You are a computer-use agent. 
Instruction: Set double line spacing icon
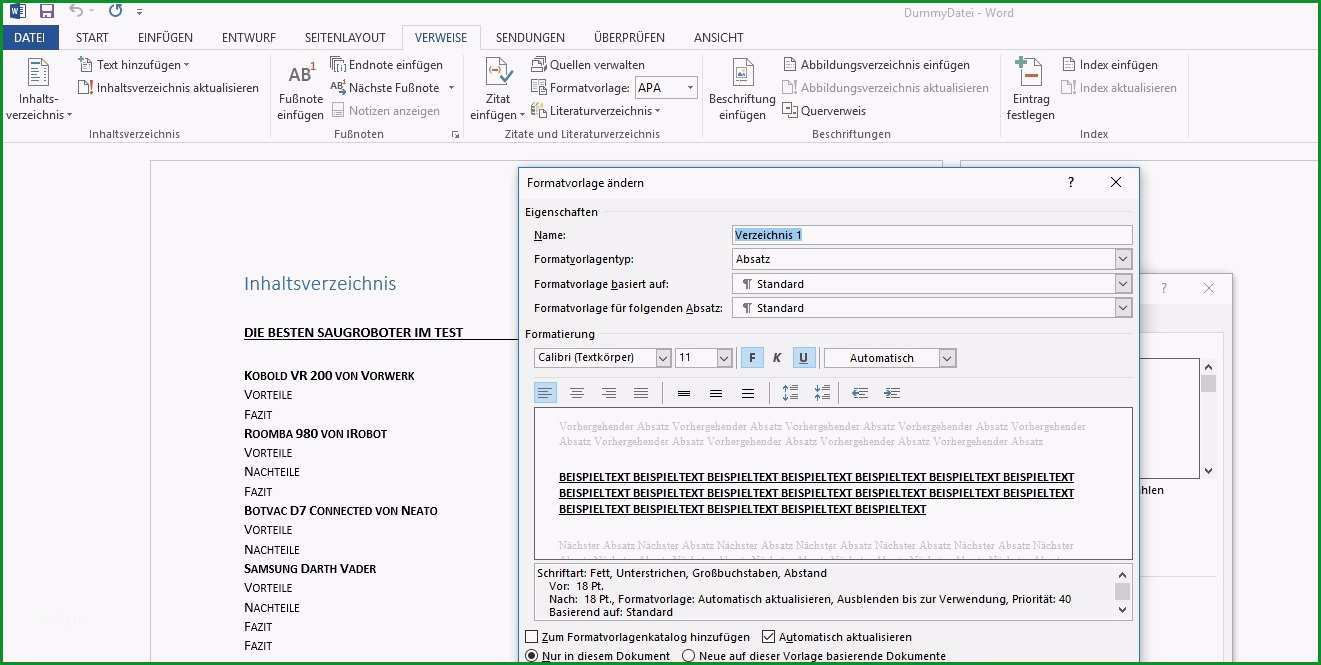click(x=748, y=393)
